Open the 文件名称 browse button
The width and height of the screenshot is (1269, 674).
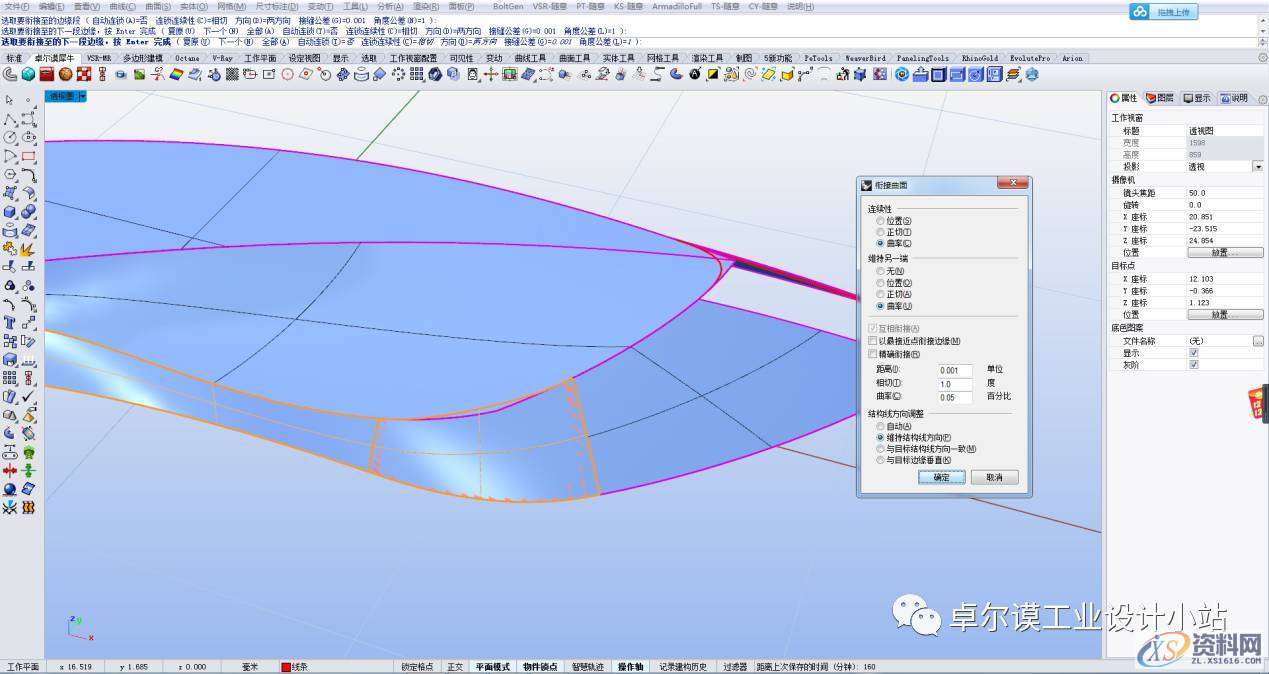1257,341
